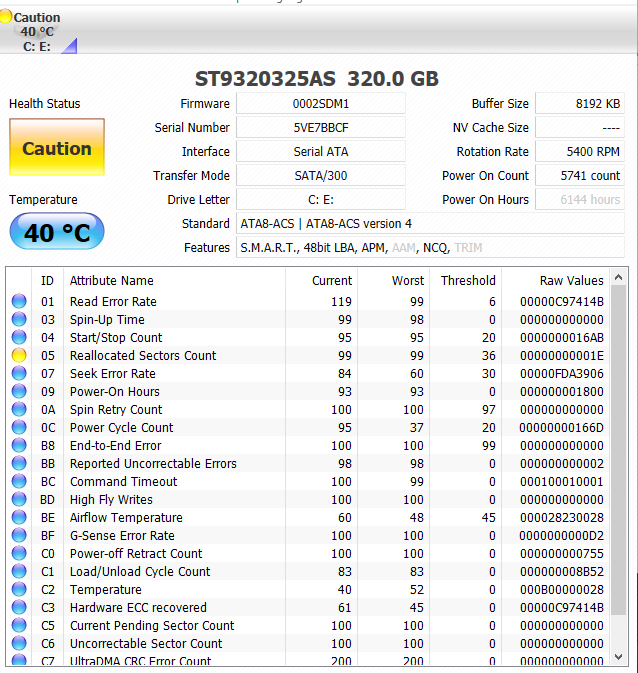Image resolution: width=638 pixels, height=673 pixels.
Task: Click the Interface field Serial ATA
Action: 321,152
